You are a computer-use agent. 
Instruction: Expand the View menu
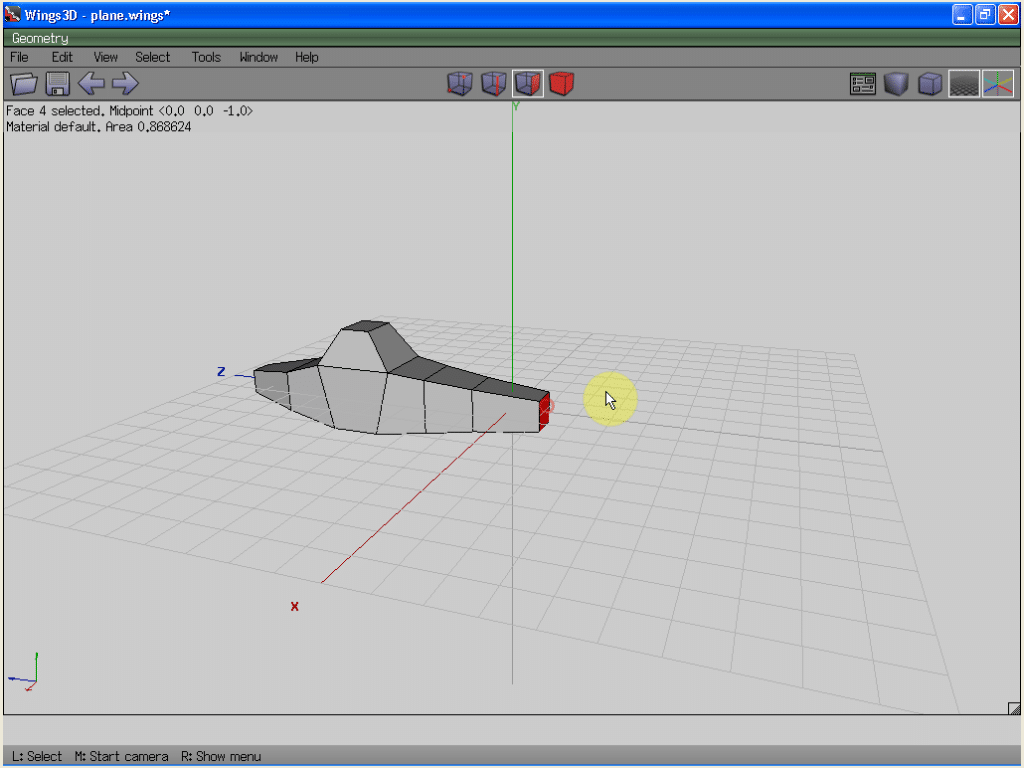pyautogui.click(x=105, y=57)
